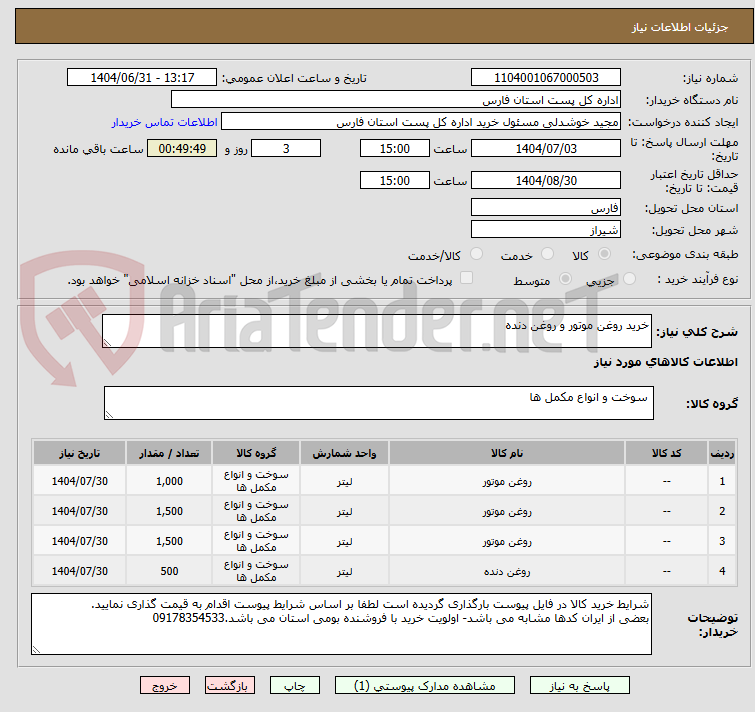Click the گروه کالا column header in table
The width and height of the screenshot is (755, 712).
pos(256,453)
